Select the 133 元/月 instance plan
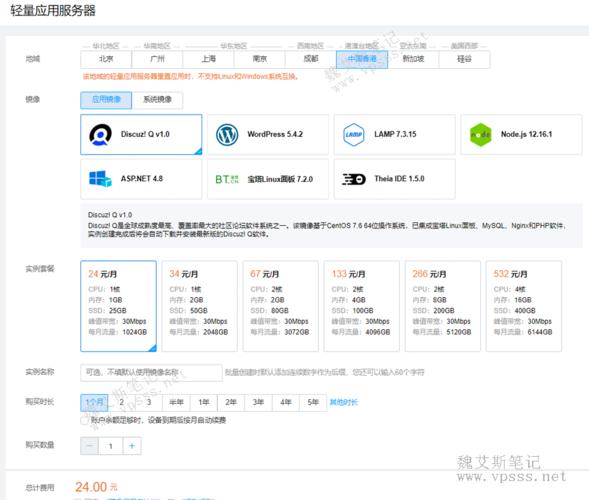The width and height of the screenshot is (589, 500). pyautogui.click(x=362, y=306)
